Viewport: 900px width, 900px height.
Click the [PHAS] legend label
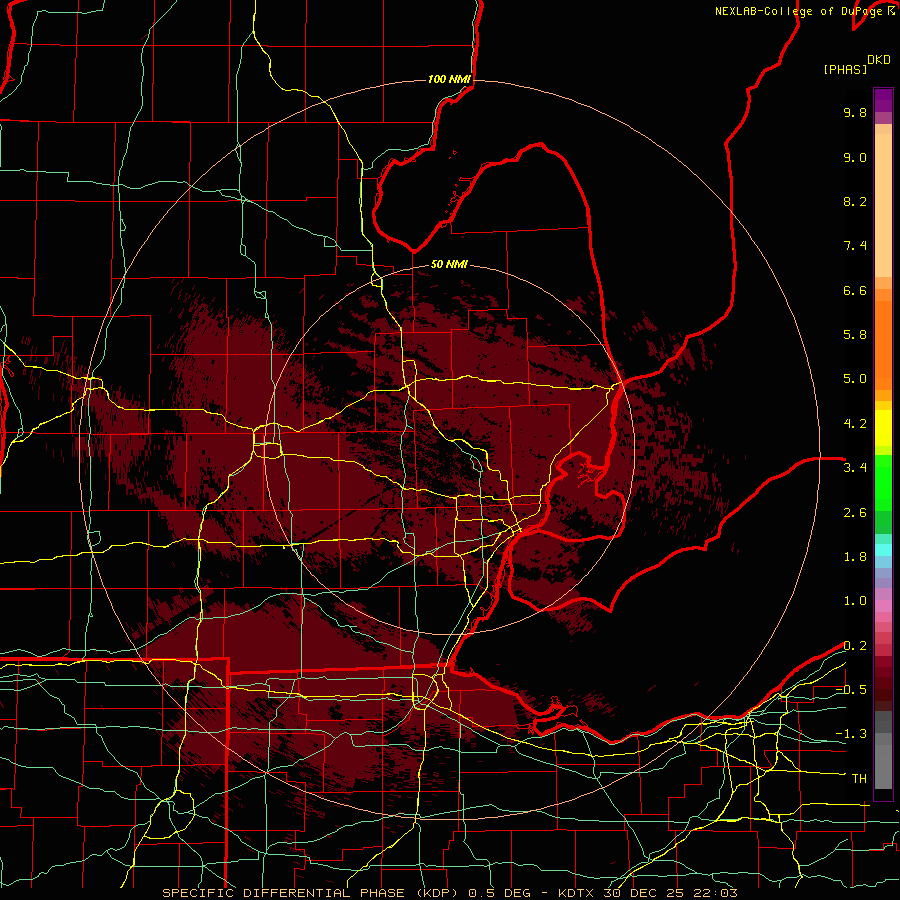[845, 69]
